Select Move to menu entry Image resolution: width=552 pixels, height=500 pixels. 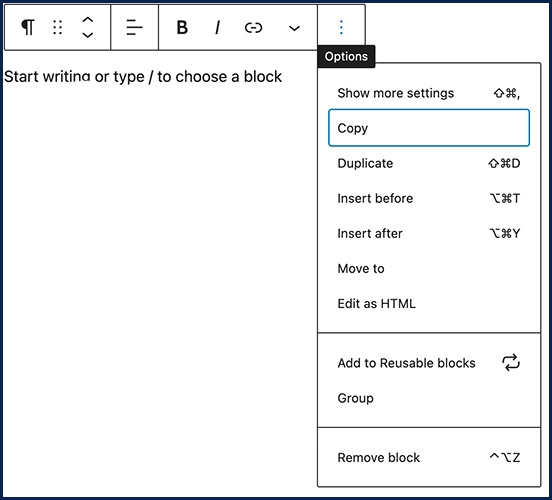(x=429, y=269)
